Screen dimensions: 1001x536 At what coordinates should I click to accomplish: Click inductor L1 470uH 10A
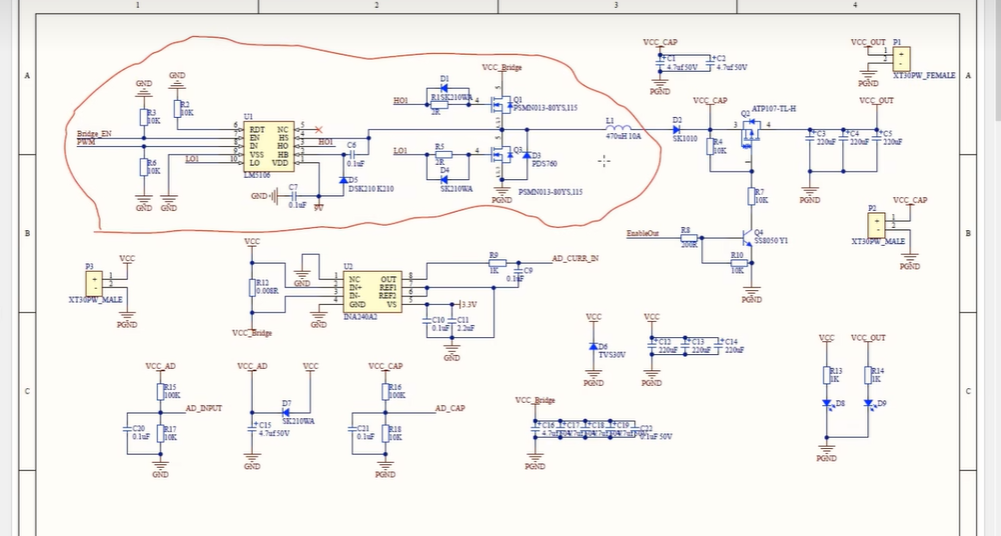618,128
